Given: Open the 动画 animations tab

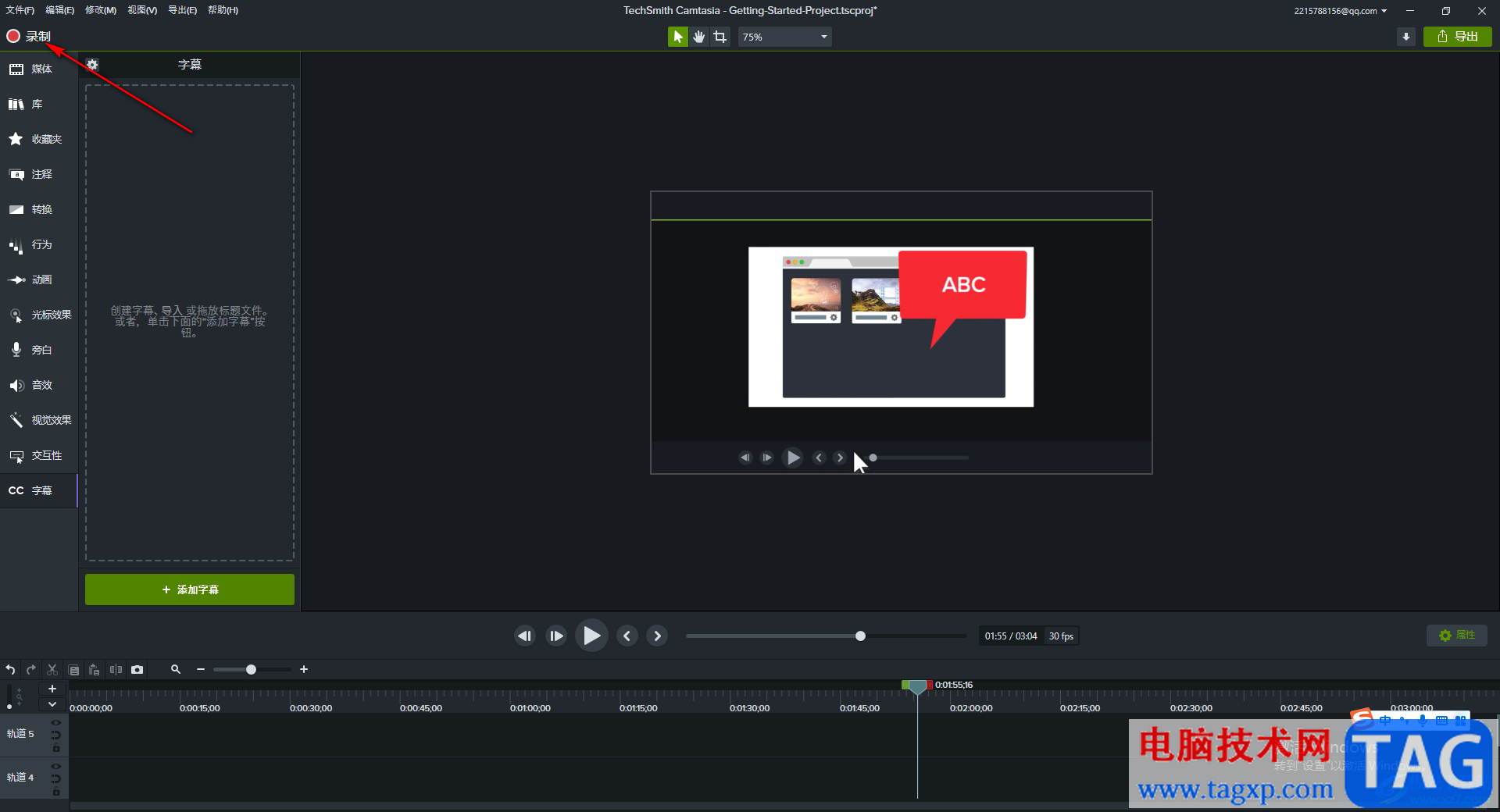Looking at the screenshot, I should pyautogui.click(x=39, y=280).
